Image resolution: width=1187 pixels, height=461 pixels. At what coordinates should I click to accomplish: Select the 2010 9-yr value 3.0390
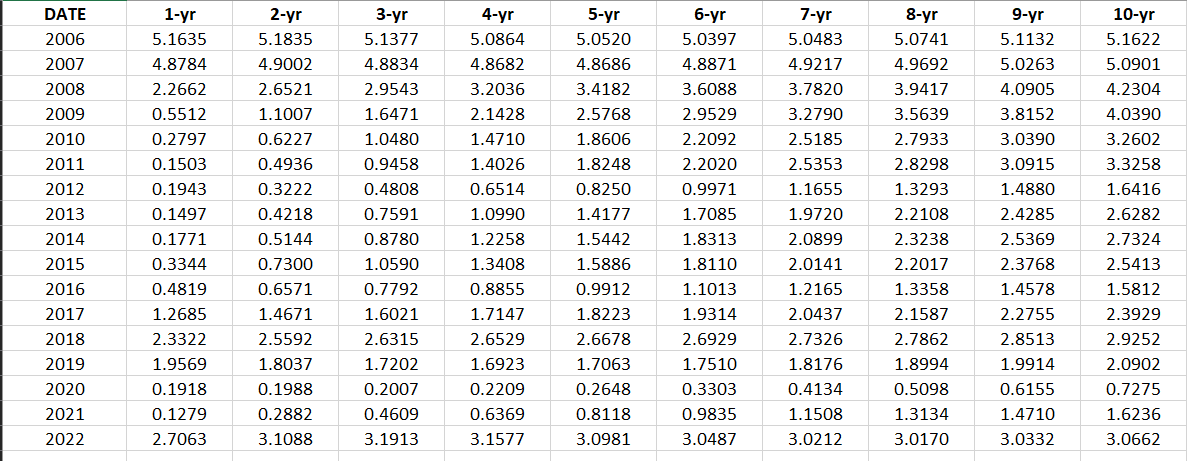coord(1027,139)
